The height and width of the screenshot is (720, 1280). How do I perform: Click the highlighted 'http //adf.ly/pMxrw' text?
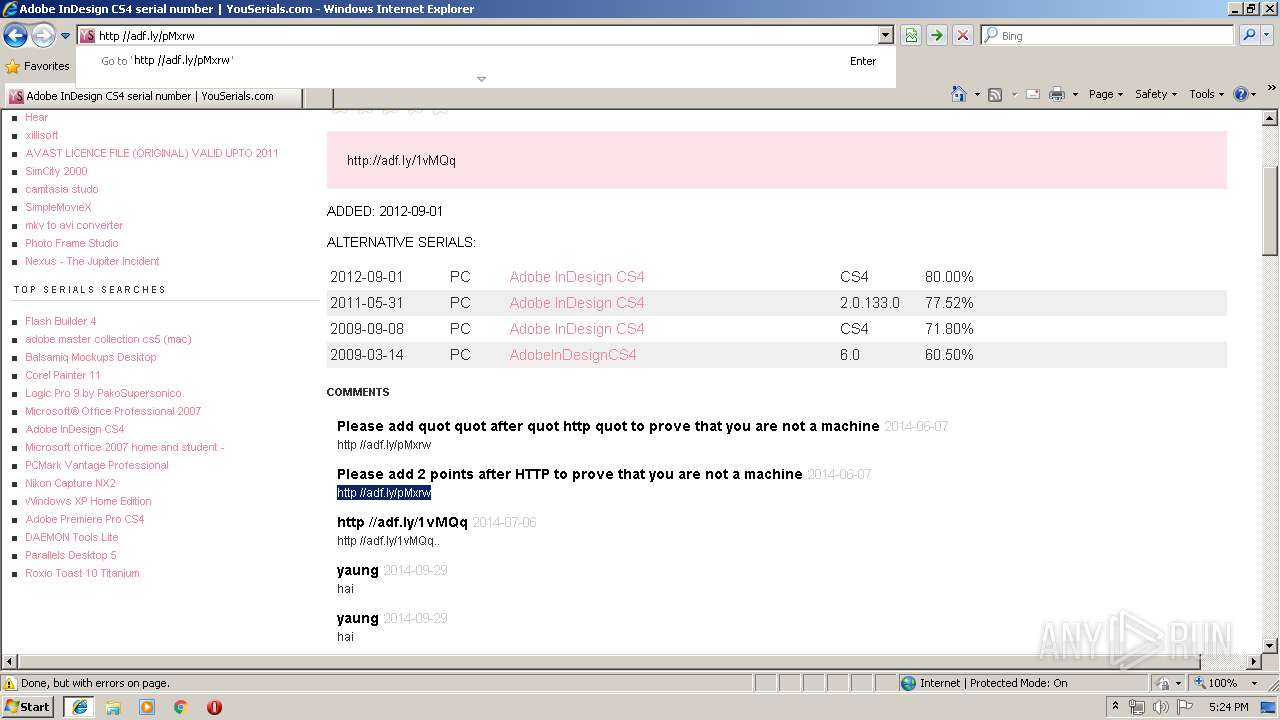coord(384,493)
